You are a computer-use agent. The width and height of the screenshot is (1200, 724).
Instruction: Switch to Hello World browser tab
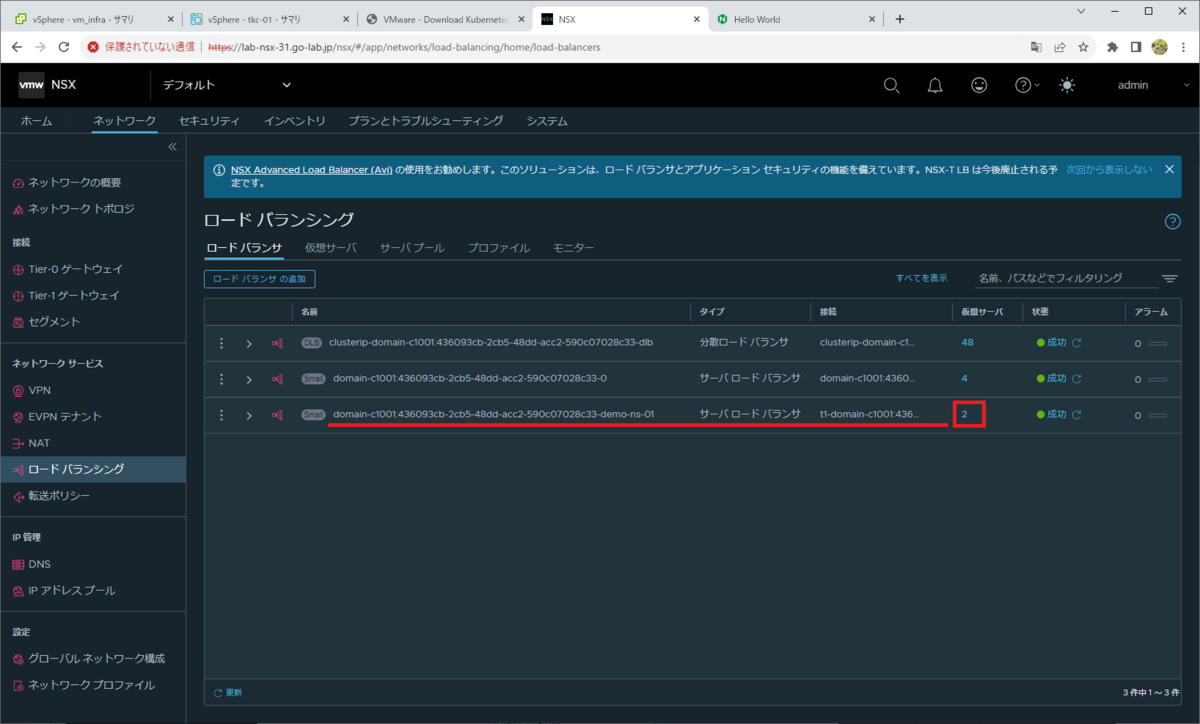pos(796,19)
